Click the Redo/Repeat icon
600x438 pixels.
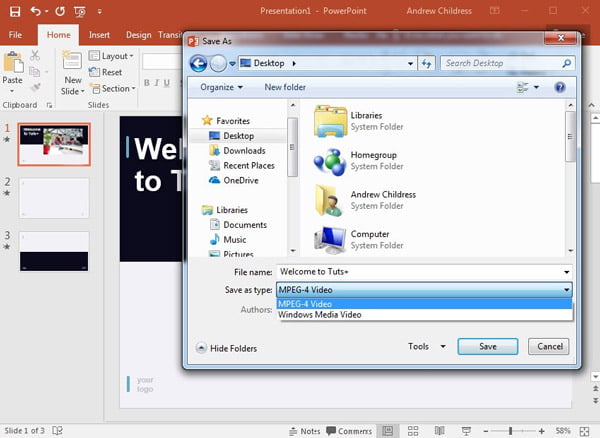pos(60,11)
